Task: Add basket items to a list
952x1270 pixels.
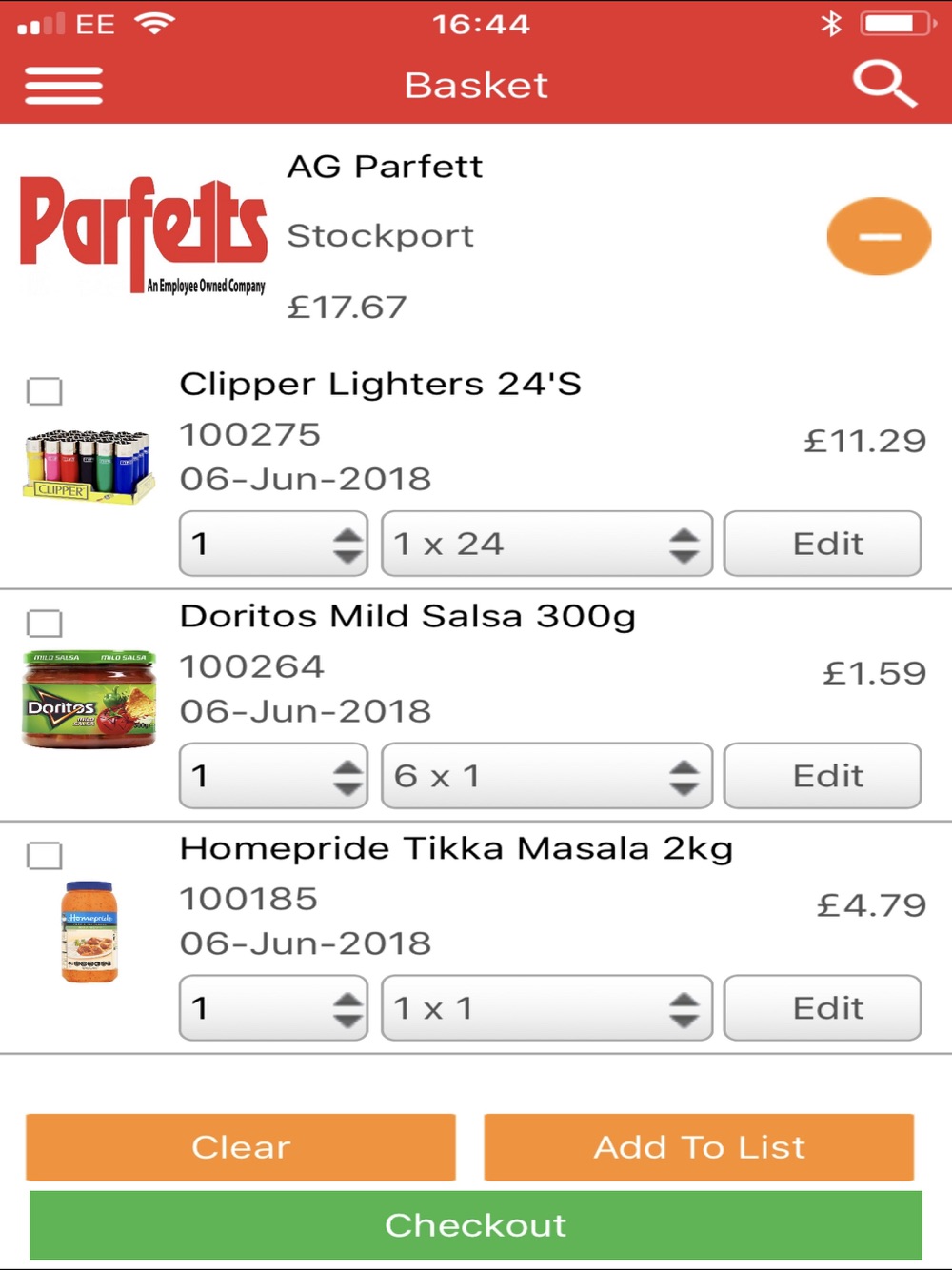Action: tap(699, 1147)
